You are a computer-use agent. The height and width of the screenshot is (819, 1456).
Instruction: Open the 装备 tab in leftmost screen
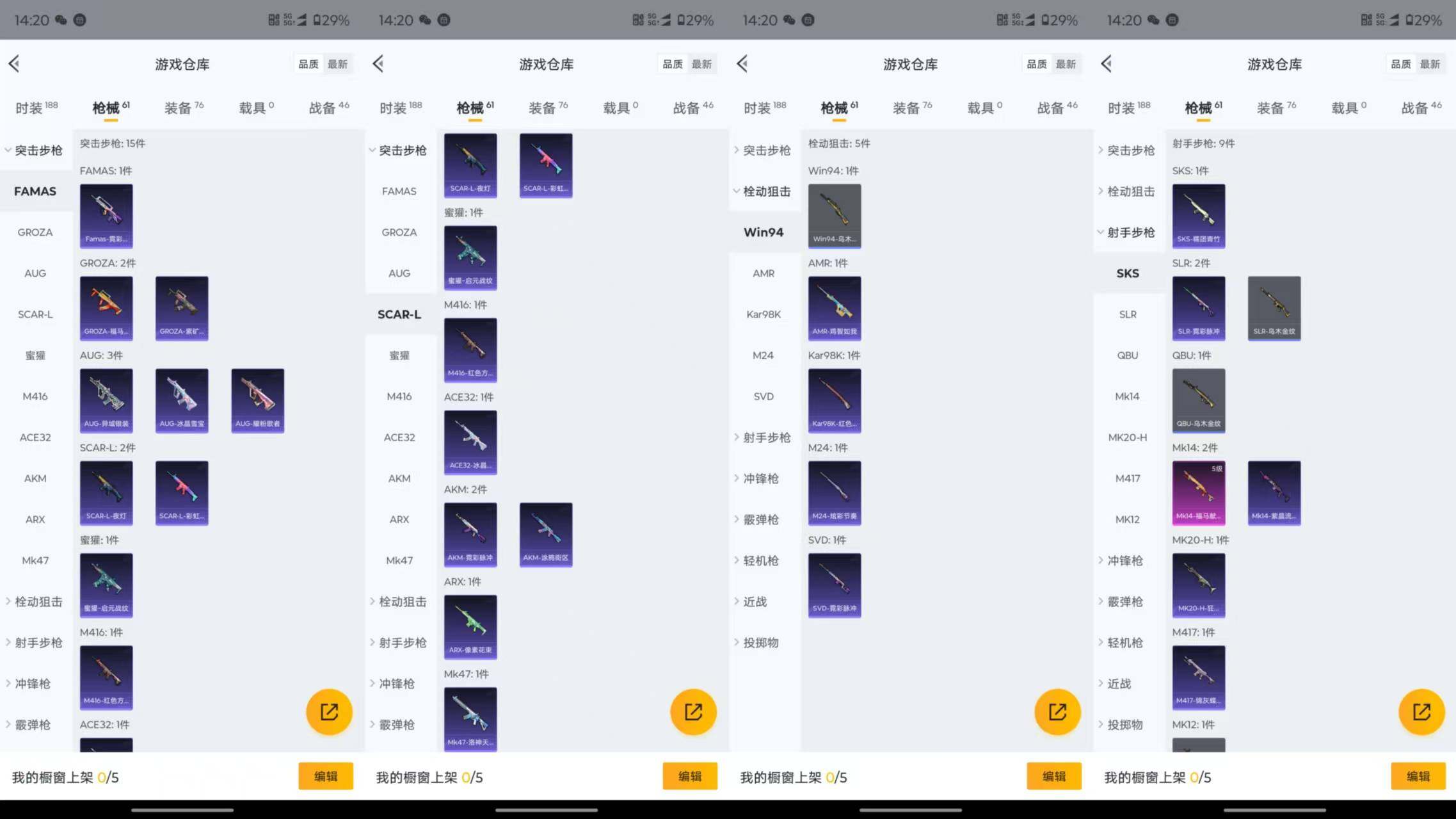[184, 107]
